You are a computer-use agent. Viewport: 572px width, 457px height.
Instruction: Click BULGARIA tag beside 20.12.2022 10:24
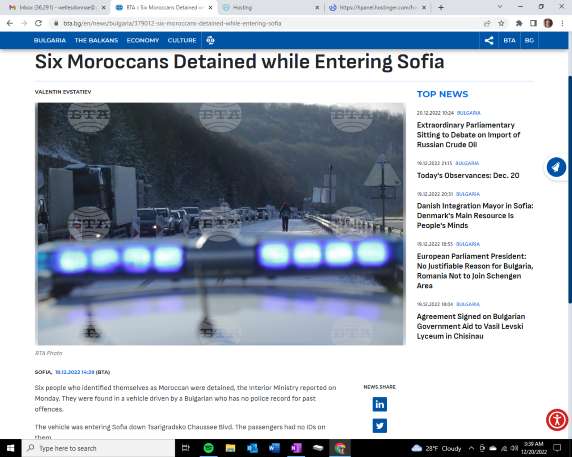click(x=468, y=113)
